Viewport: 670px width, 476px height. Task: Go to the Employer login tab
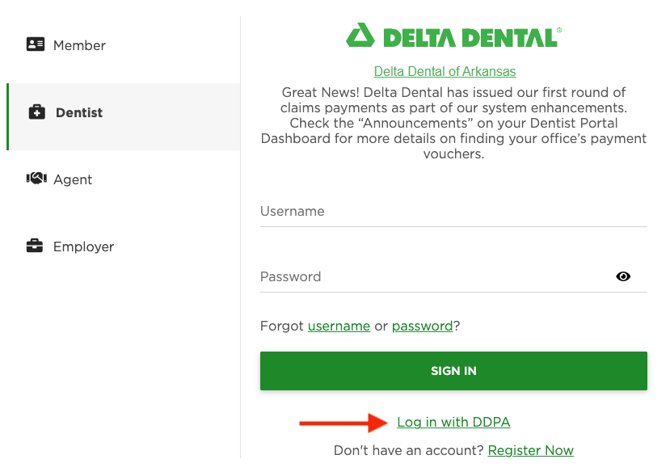click(83, 247)
